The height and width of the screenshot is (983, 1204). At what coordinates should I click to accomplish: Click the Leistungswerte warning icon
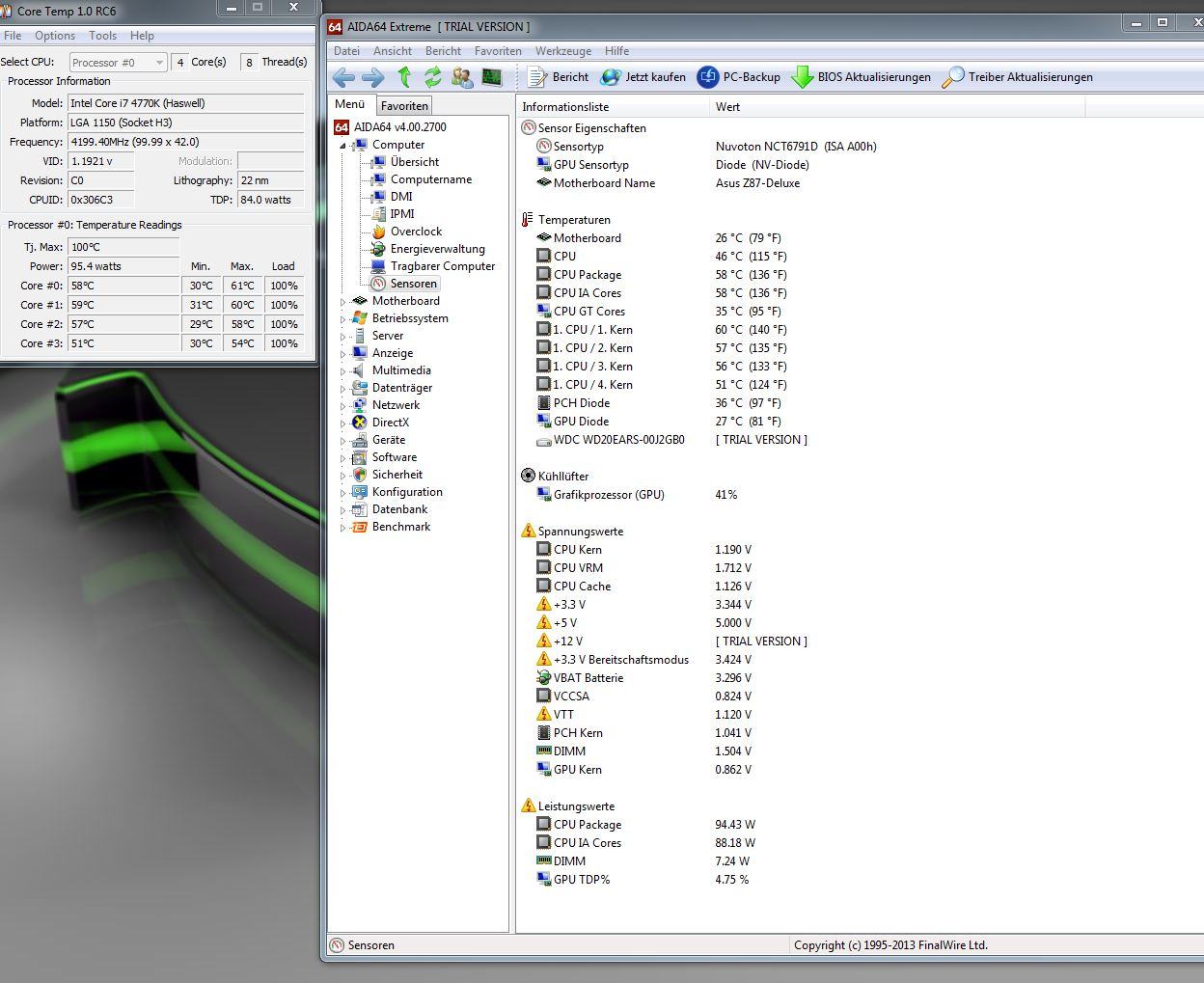[528, 806]
